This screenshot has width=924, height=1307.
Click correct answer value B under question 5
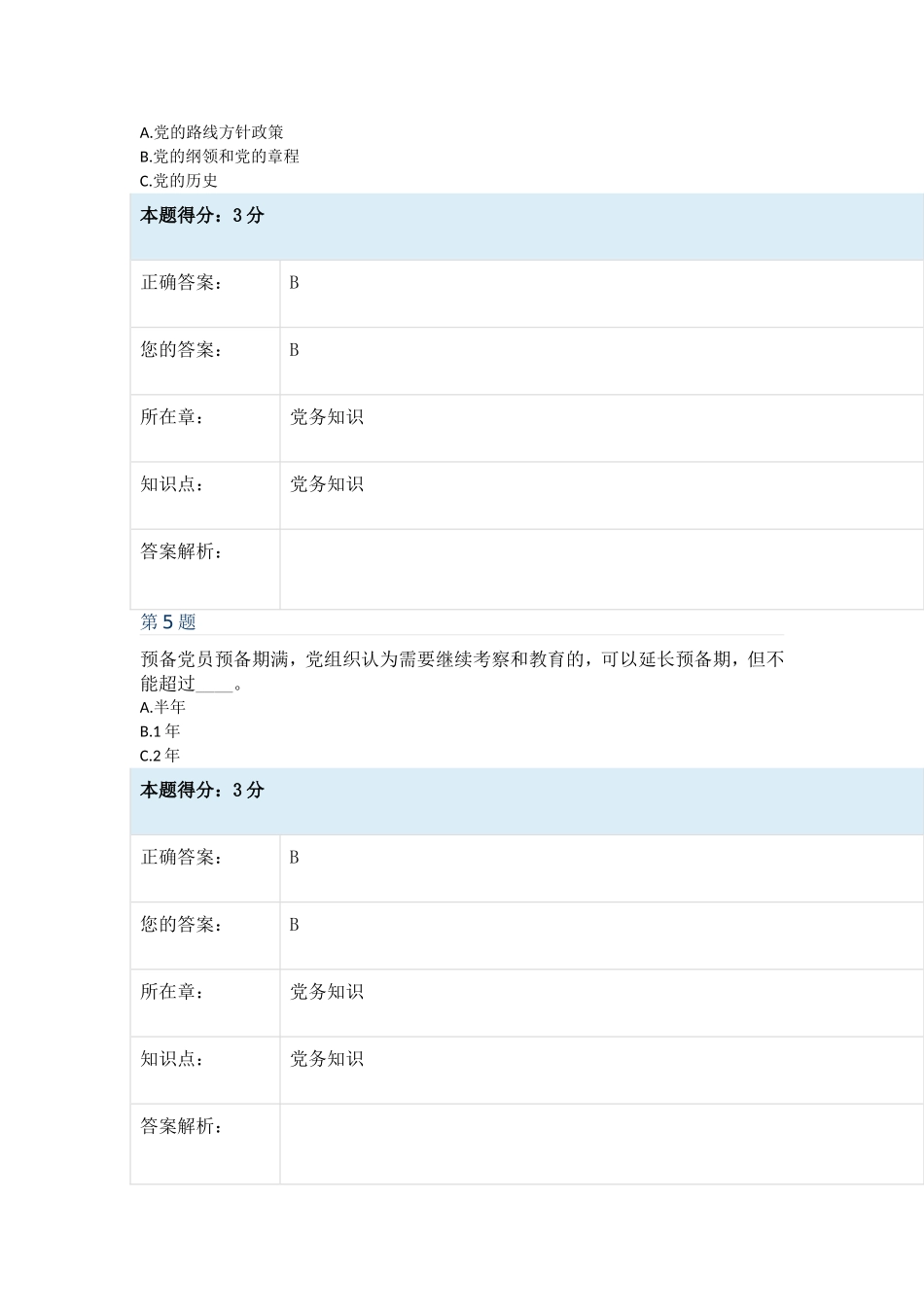tap(294, 858)
